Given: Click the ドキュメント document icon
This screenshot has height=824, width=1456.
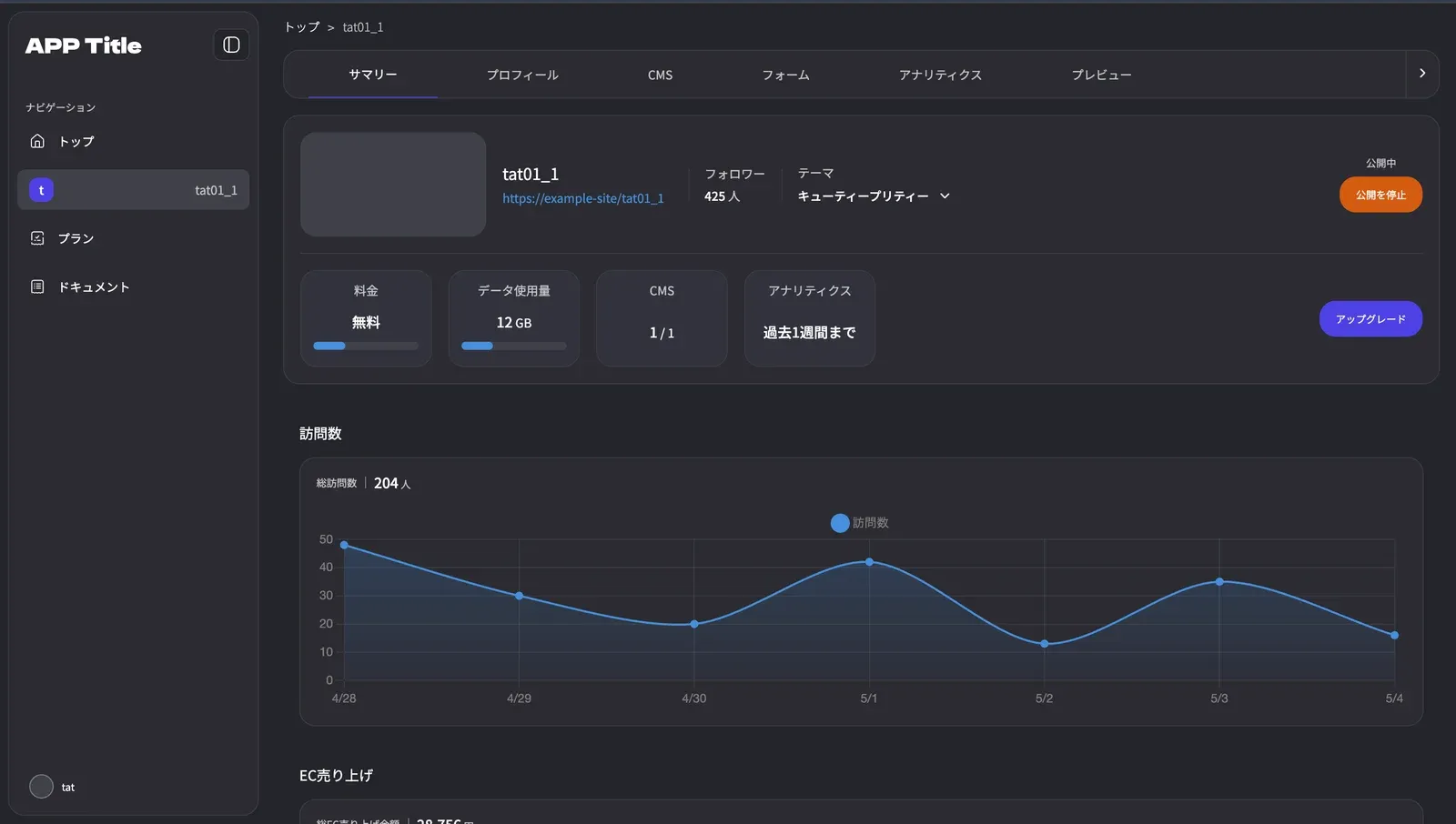Looking at the screenshot, I should click(x=37, y=286).
